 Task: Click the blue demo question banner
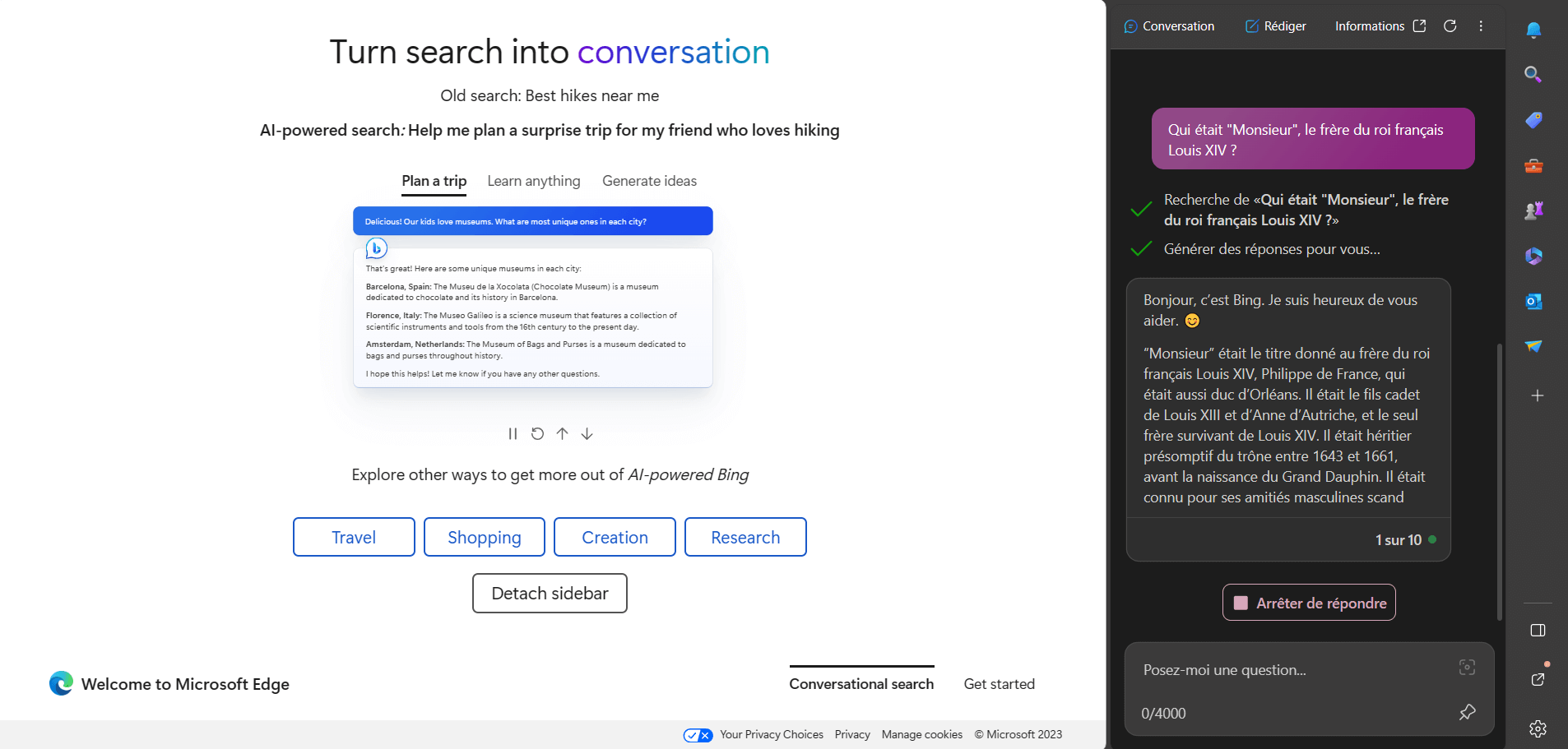coord(532,221)
